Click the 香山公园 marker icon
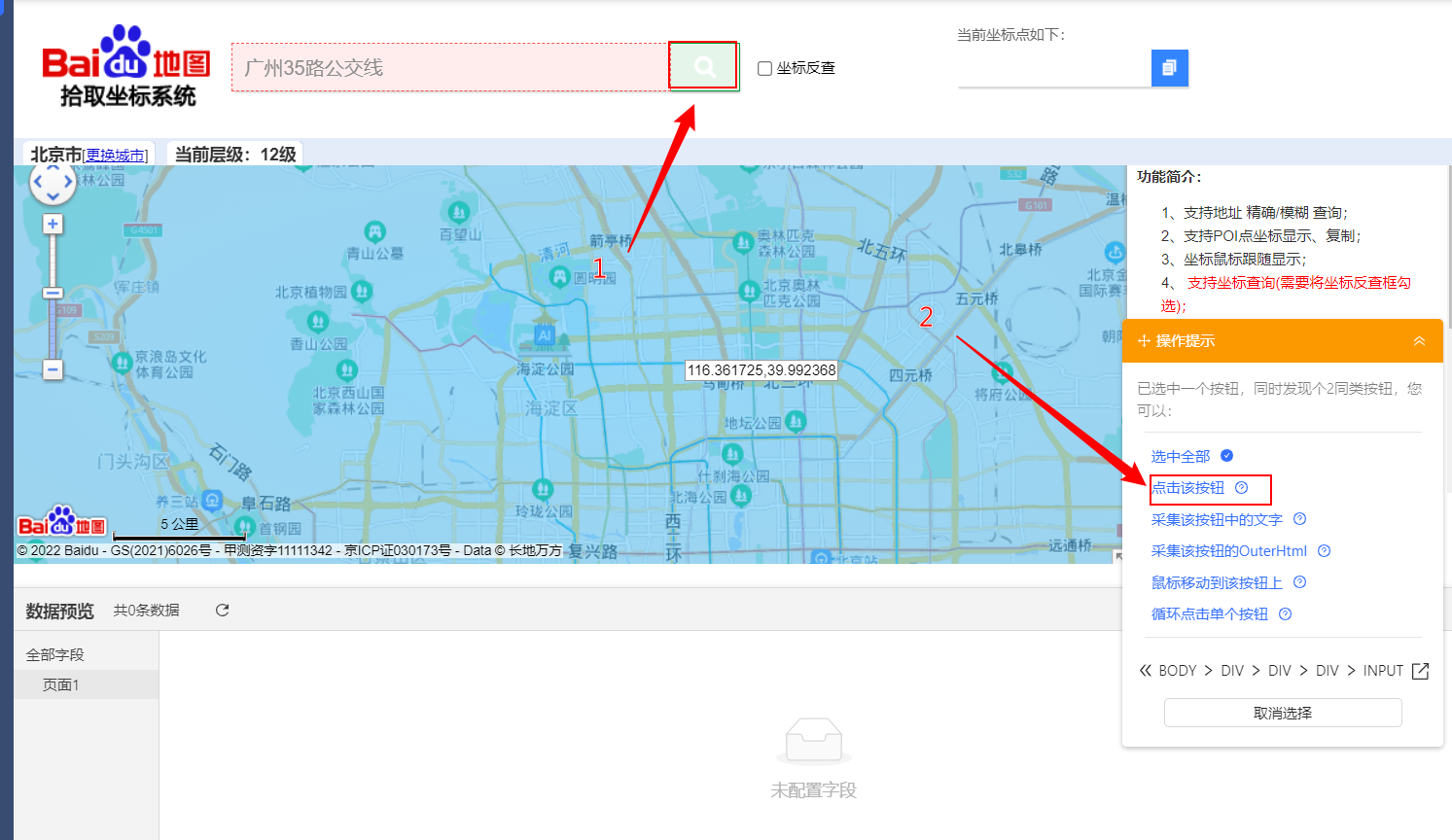1452x840 pixels. pyautogui.click(x=317, y=321)
